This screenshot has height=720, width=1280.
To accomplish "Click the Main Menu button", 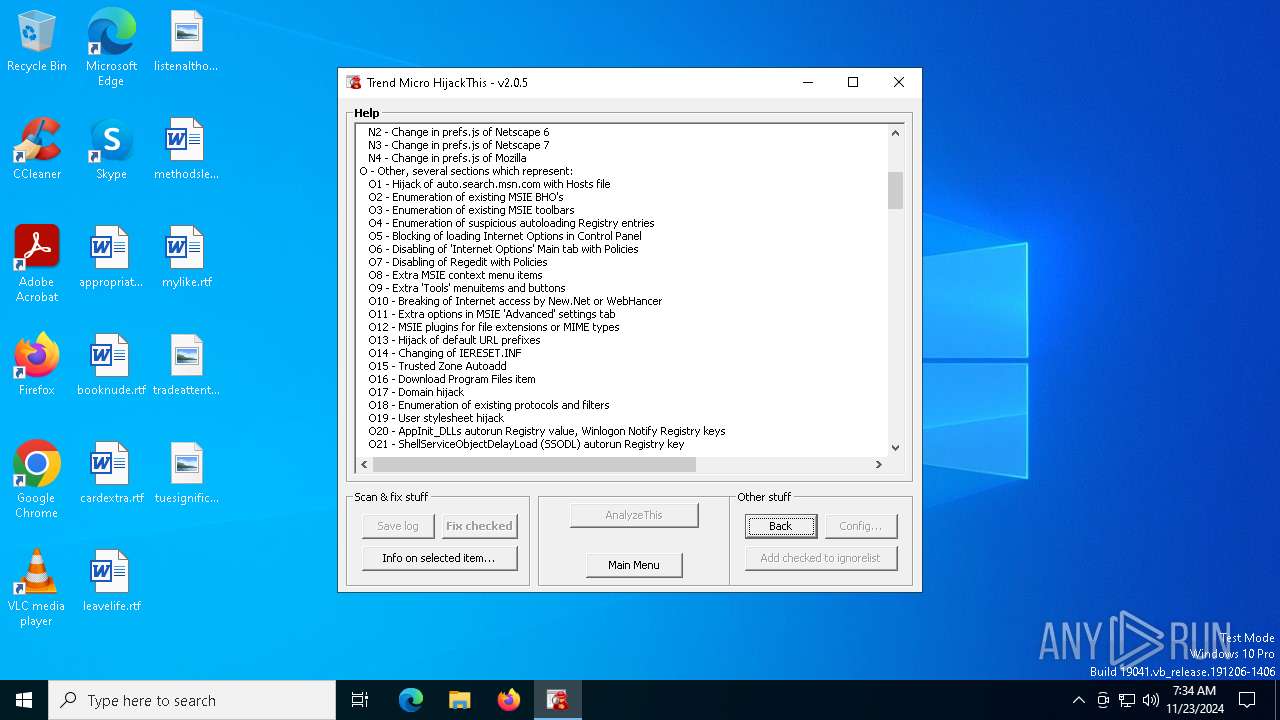I will pos(634,565).
